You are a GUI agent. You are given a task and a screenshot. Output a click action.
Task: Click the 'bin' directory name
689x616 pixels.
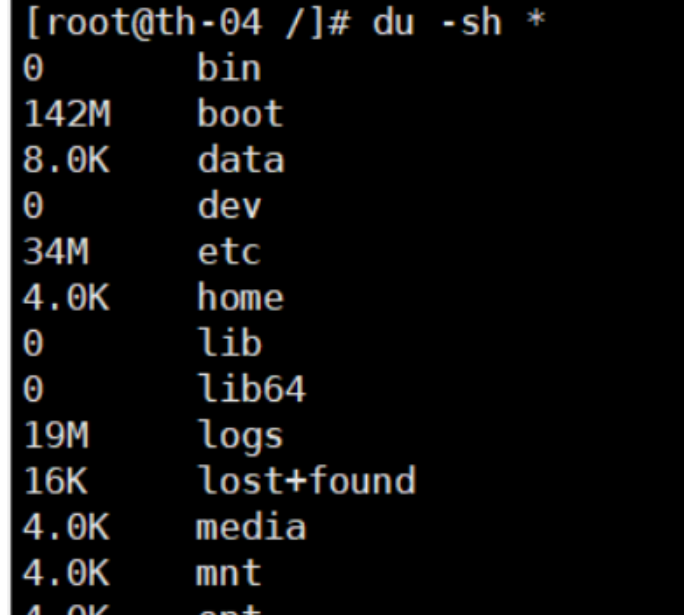[229, 68]
